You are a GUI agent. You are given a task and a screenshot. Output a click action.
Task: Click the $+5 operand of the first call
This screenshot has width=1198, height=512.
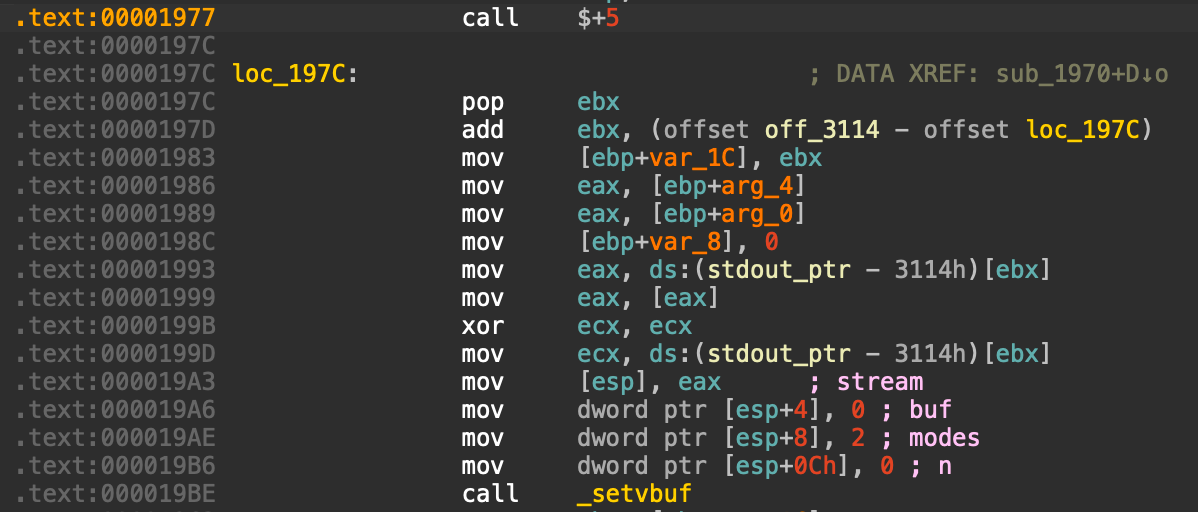click(x=598, y=18)
